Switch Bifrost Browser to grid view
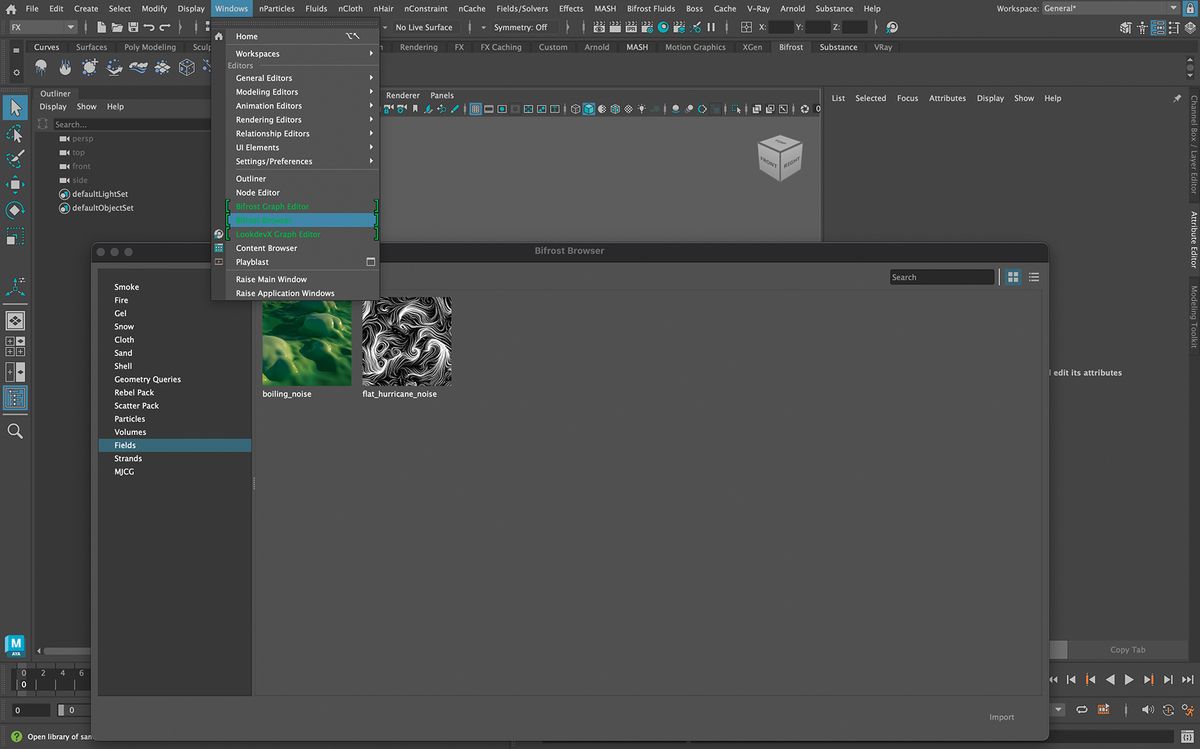Viewport: 1200px width, 749px height. 1013,277
